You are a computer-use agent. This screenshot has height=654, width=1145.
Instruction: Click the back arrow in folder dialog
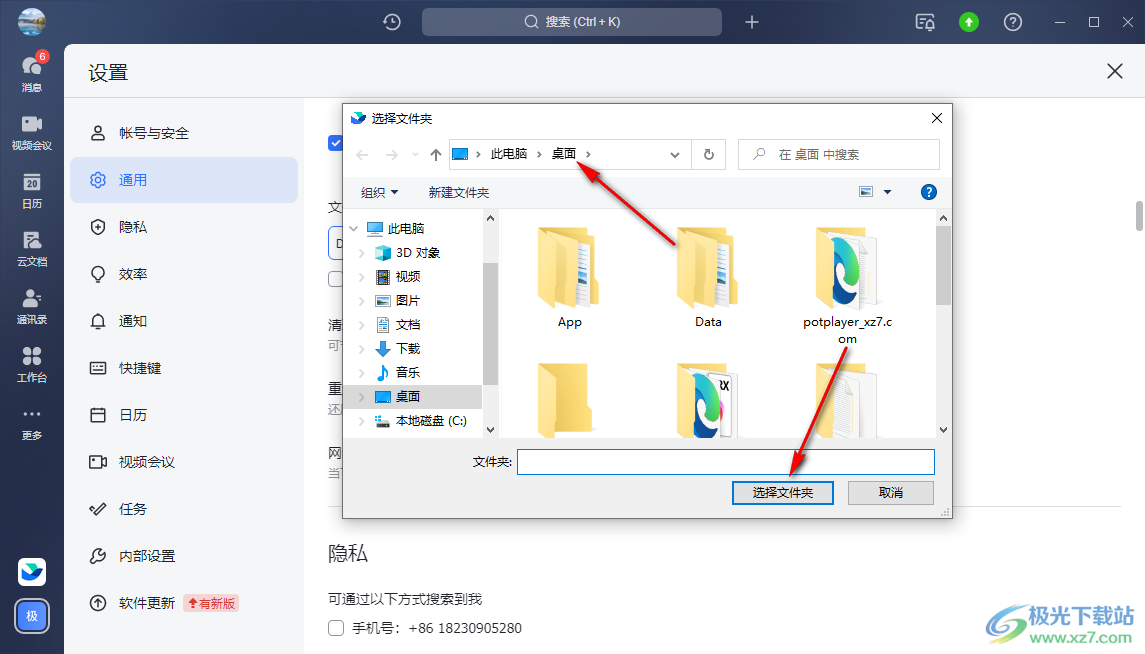362,155
